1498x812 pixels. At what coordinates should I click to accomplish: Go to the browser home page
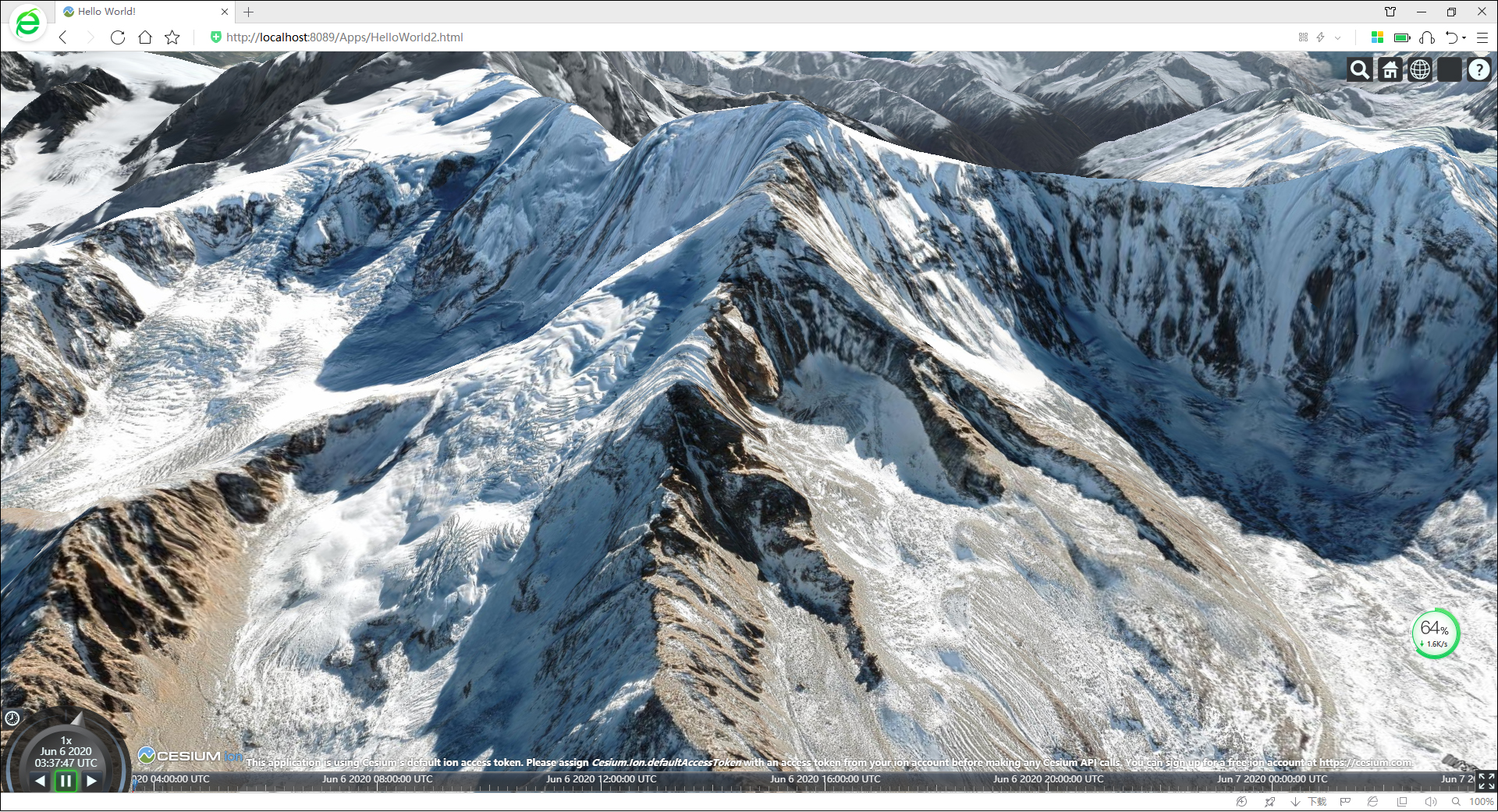(x=145, y=37)
